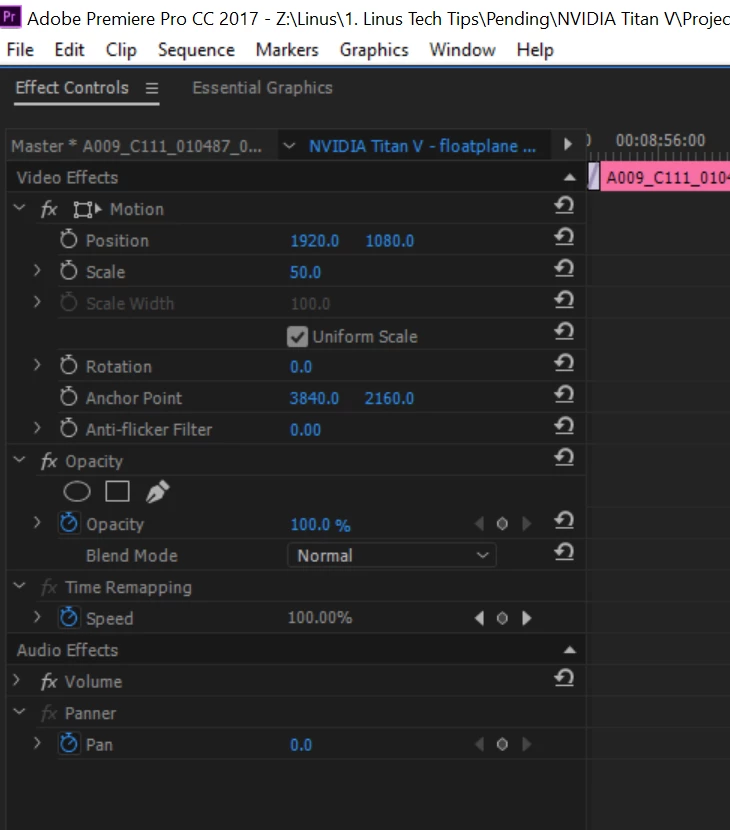Collapse the Audio Effects section
730x830 pixels.
(570, 650)
